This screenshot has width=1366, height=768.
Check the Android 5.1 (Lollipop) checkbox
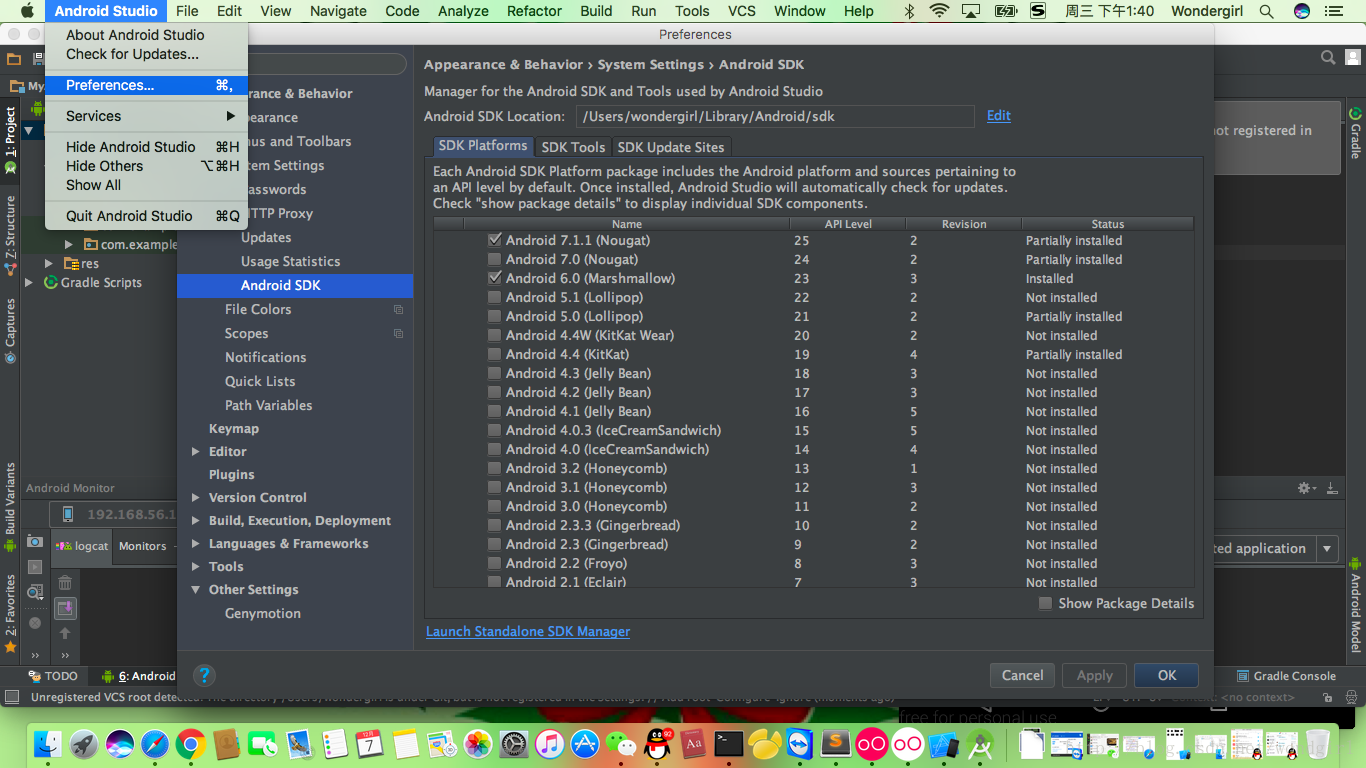tap(494, 297)
